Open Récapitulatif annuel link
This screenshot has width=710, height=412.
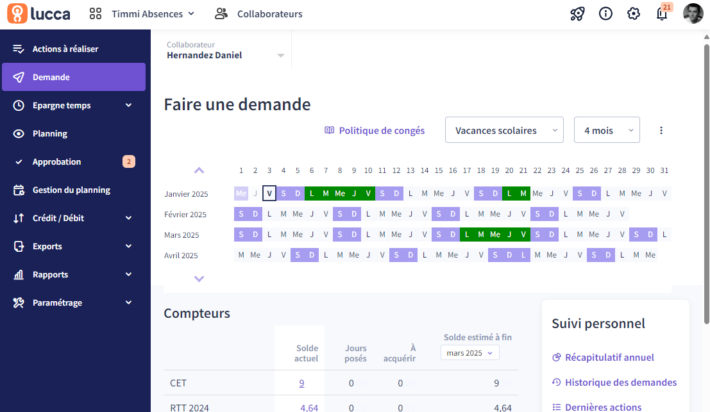[609, 357]
